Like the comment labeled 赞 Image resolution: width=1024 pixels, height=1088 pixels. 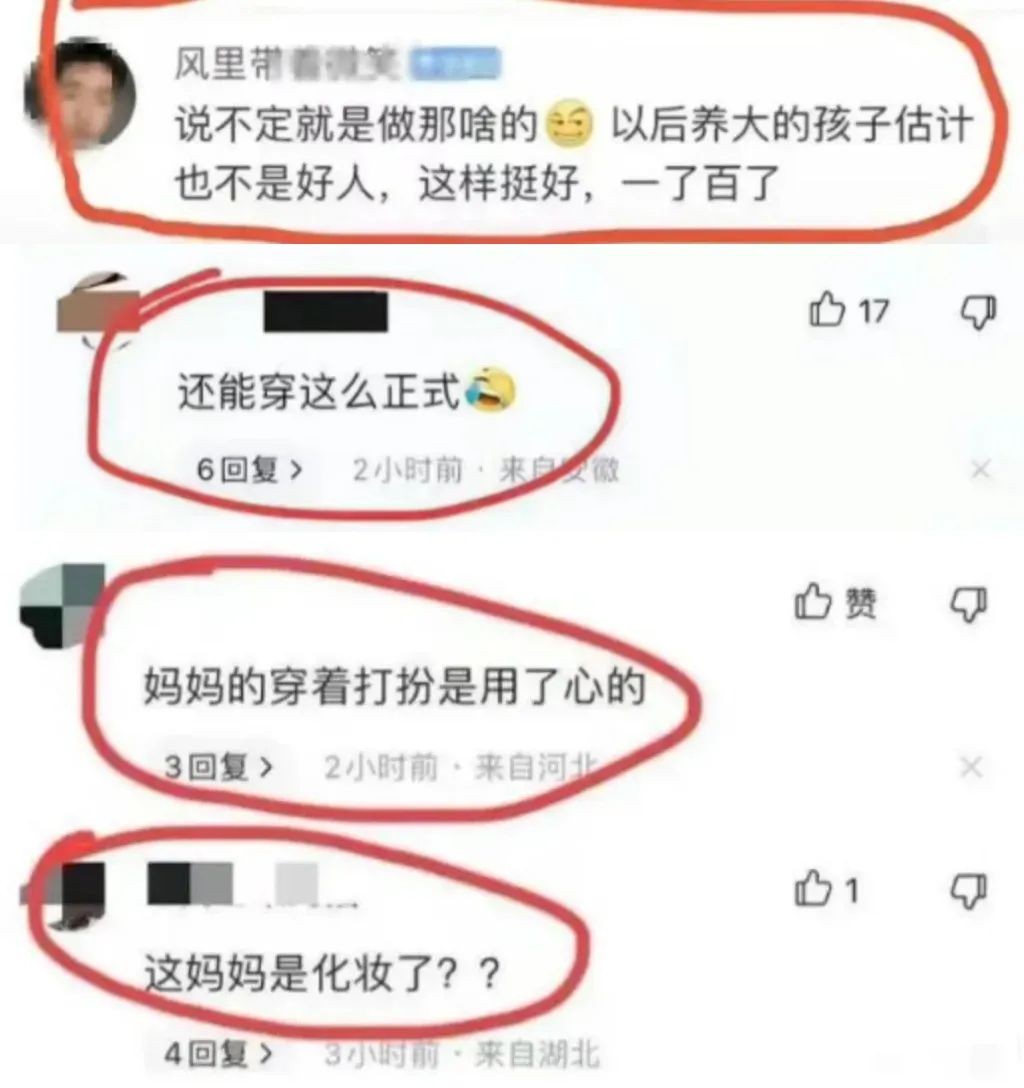[x=813, y=601]
